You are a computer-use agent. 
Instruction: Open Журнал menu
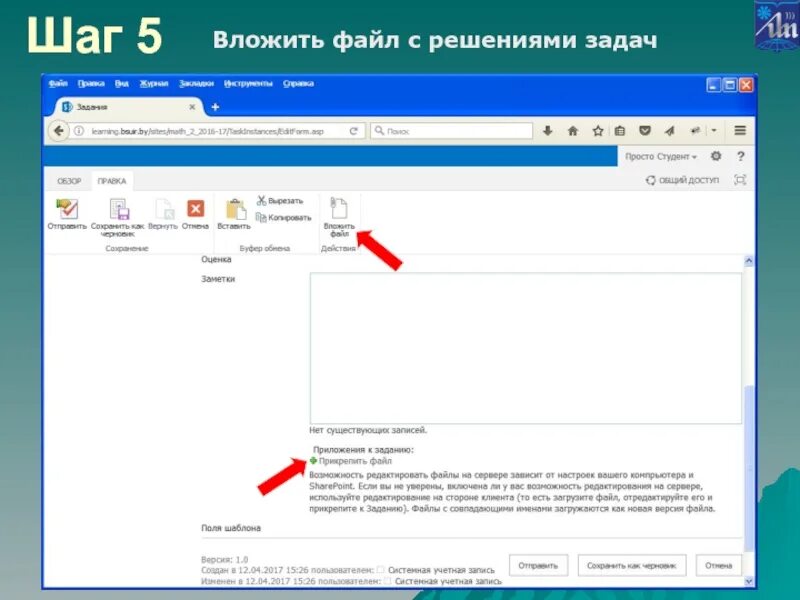click(154, 84)
